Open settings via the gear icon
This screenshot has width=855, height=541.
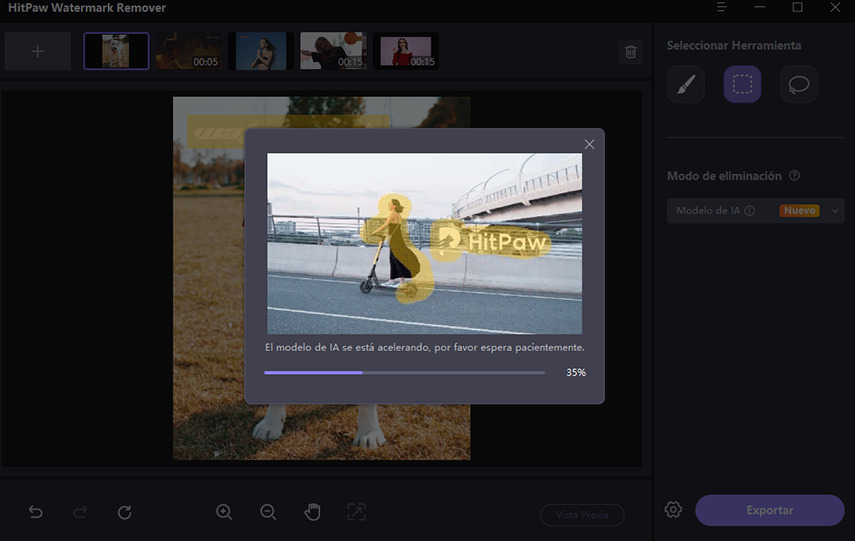673,509
